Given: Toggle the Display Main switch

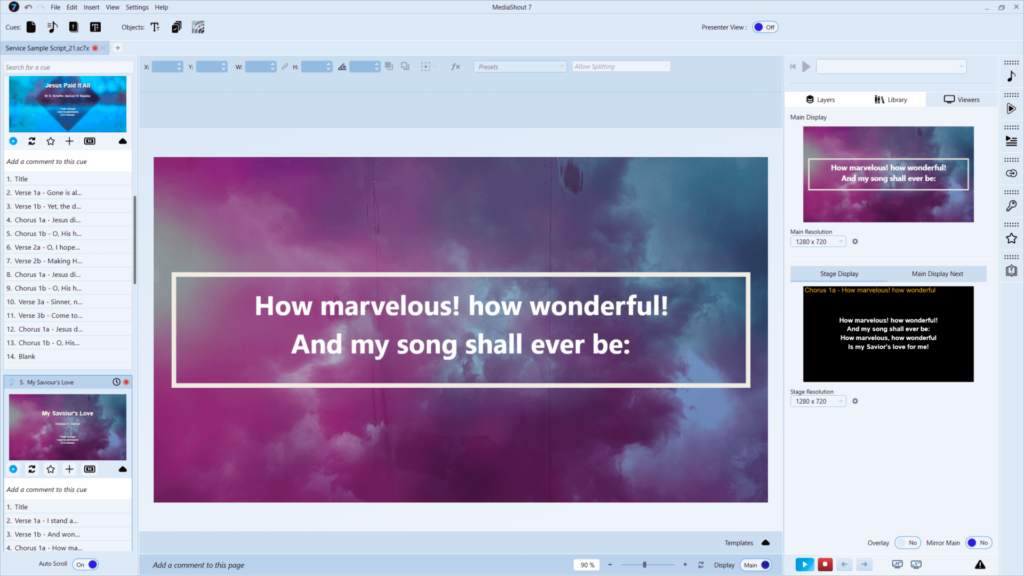Looking at the screenshot, I should click(756, 565).
